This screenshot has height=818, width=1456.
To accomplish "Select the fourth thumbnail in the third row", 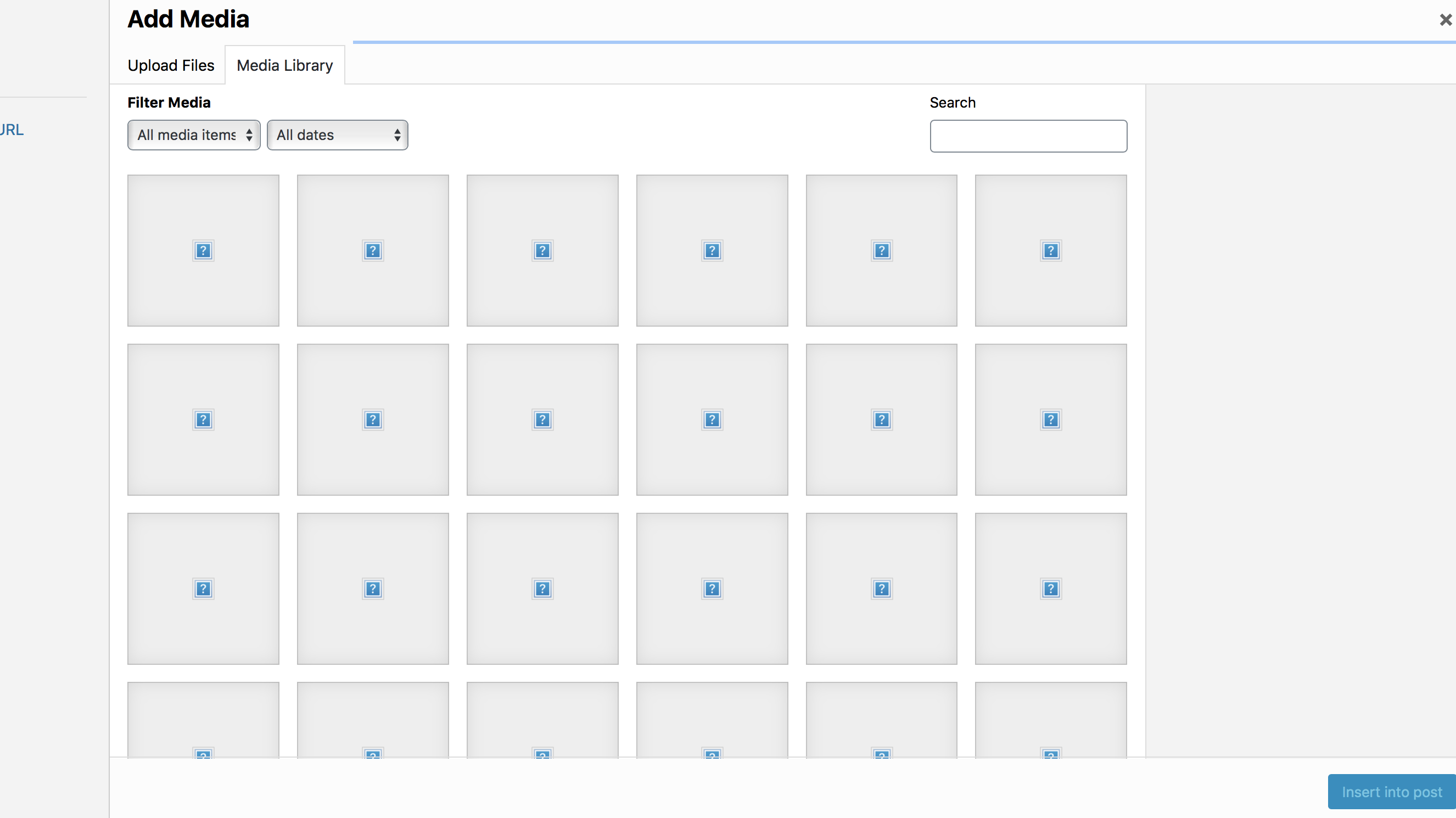I will pos(712,589).
